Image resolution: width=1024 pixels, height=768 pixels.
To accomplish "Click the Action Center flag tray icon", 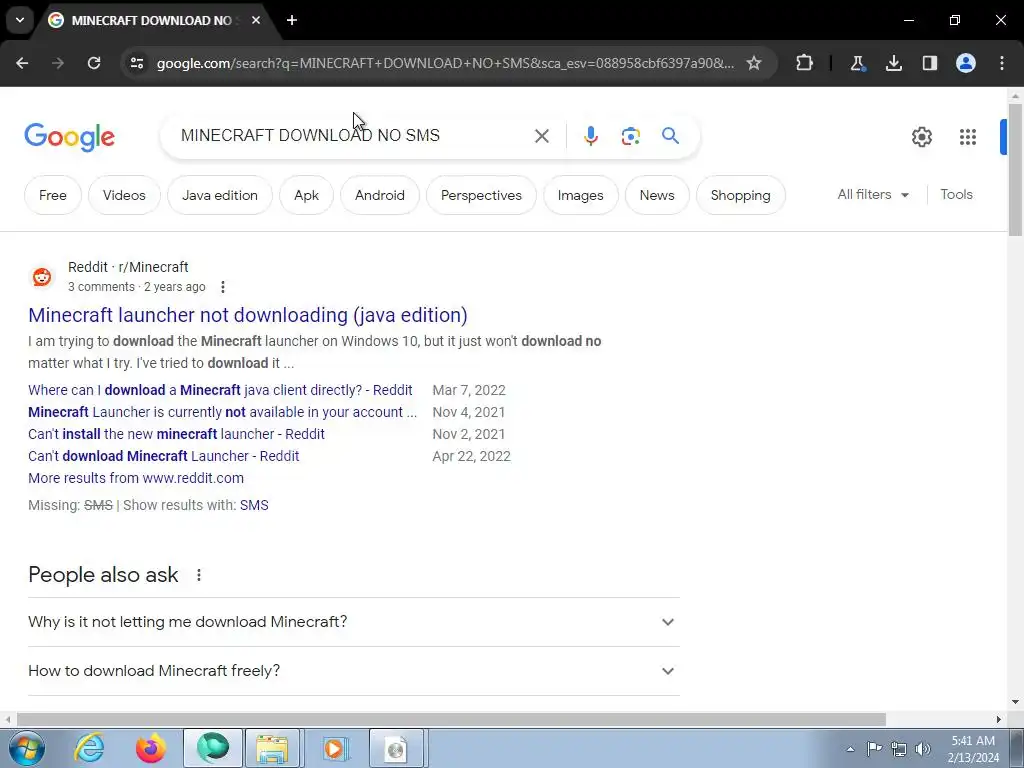I will [x=874, y=748].
